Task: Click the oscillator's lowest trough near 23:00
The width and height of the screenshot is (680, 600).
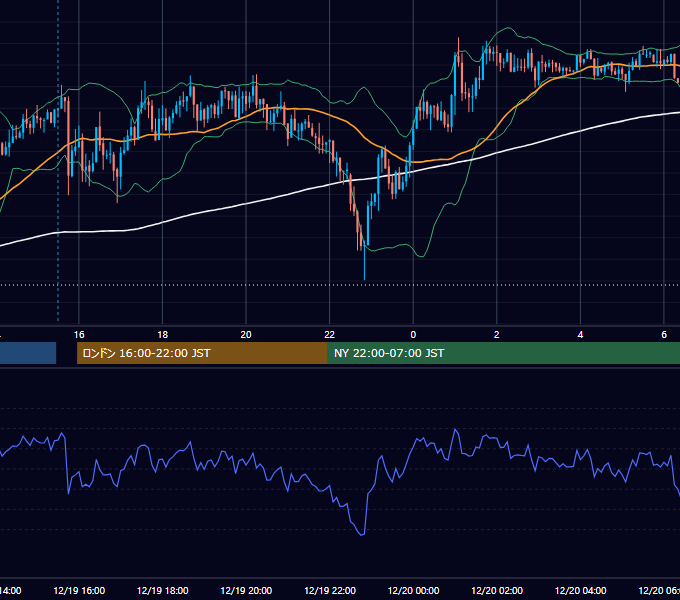Action: point(362,535)
